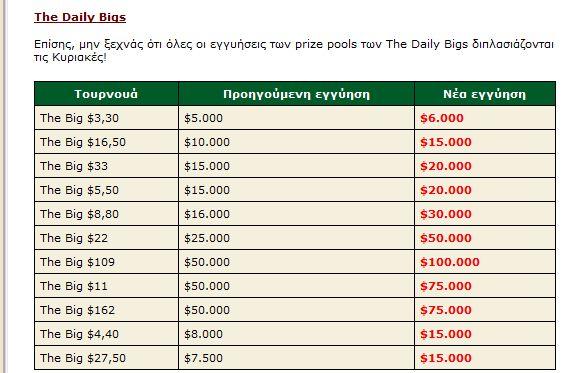Click the Τουρνουά column header
The image size is (587, 373).
(106, 94)
